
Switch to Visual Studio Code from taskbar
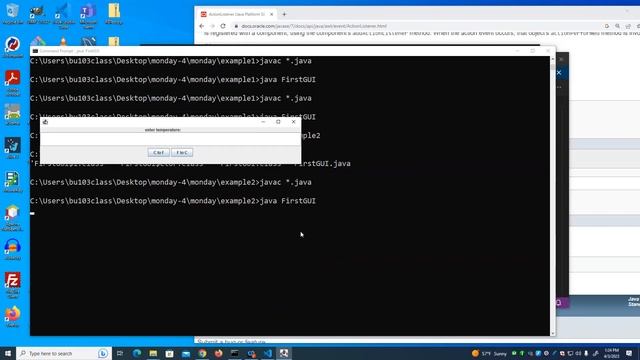pyautogui.click(x=267, y=353)
